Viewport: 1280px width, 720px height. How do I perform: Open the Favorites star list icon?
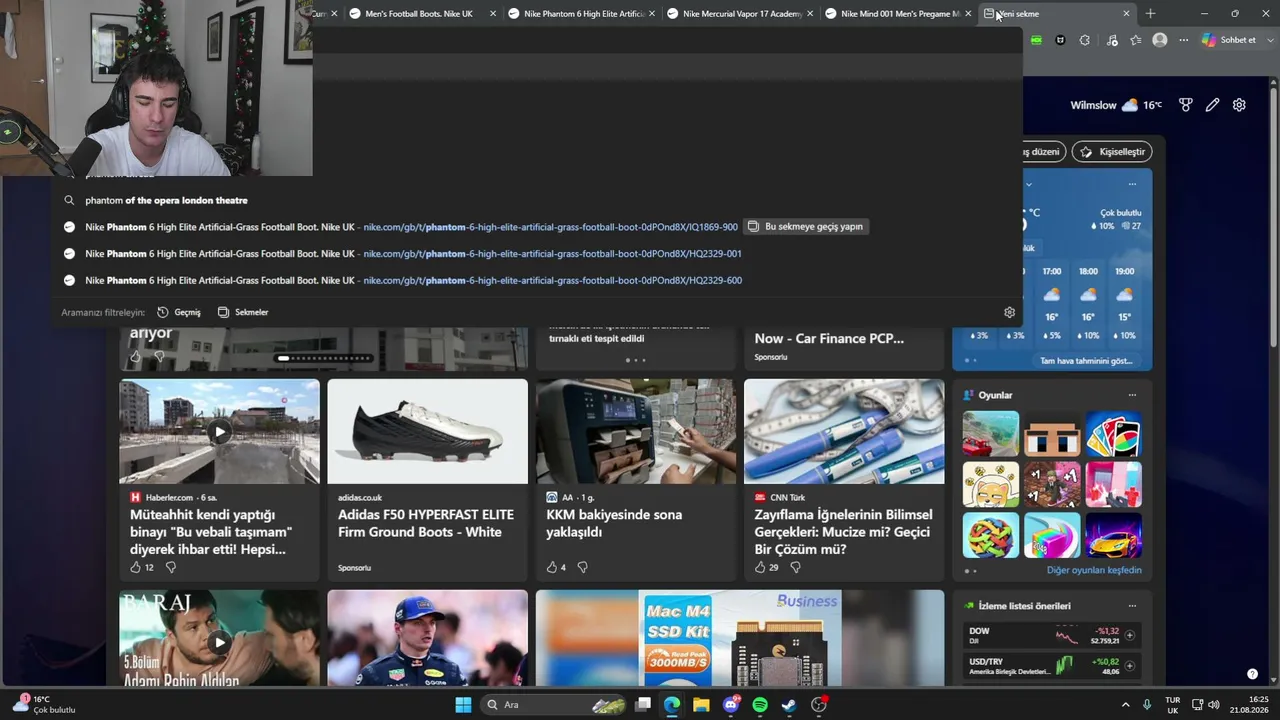click(x=1136, y=40)
